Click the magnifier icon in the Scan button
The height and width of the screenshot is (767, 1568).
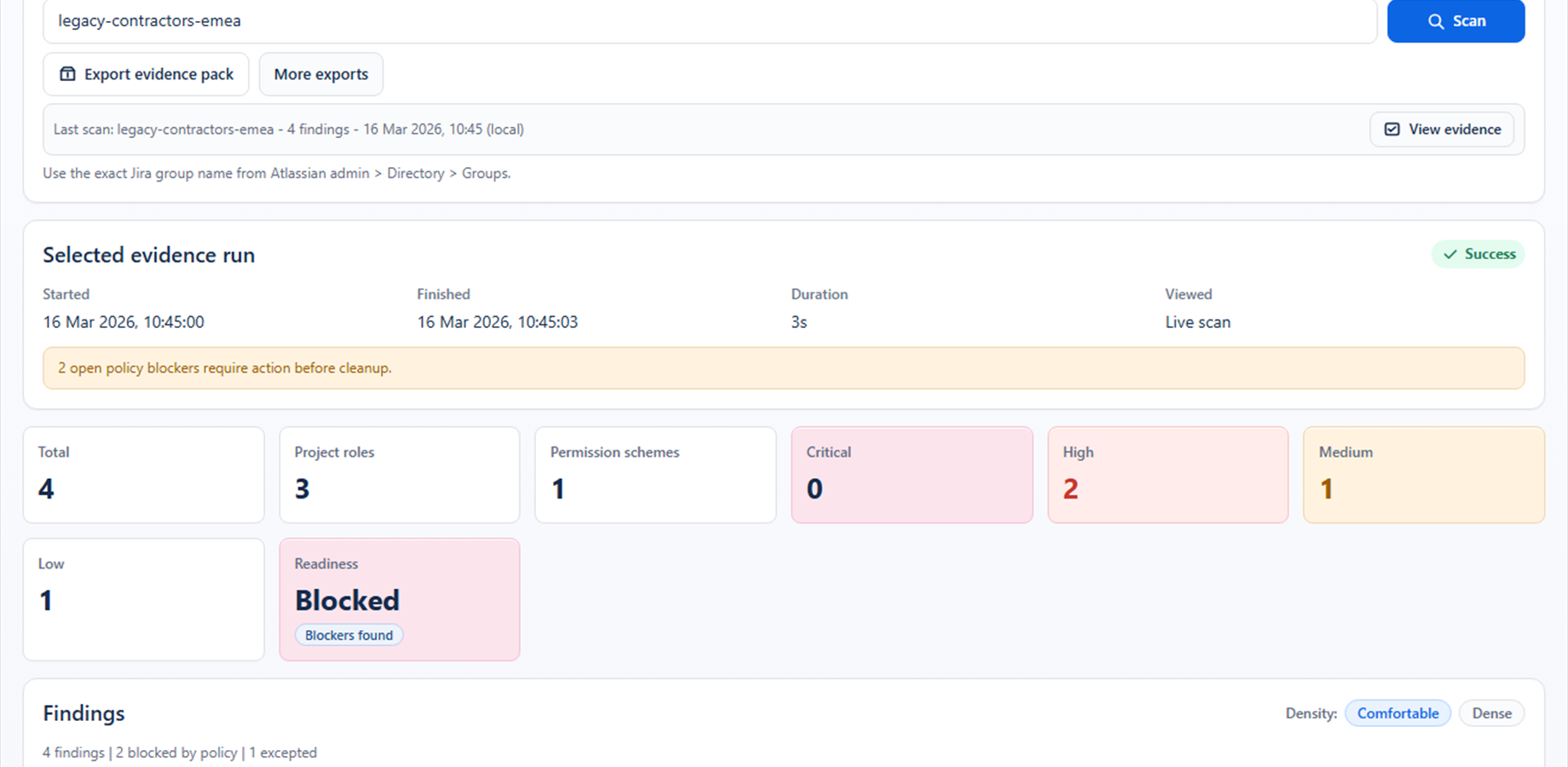pos(1435,20)
